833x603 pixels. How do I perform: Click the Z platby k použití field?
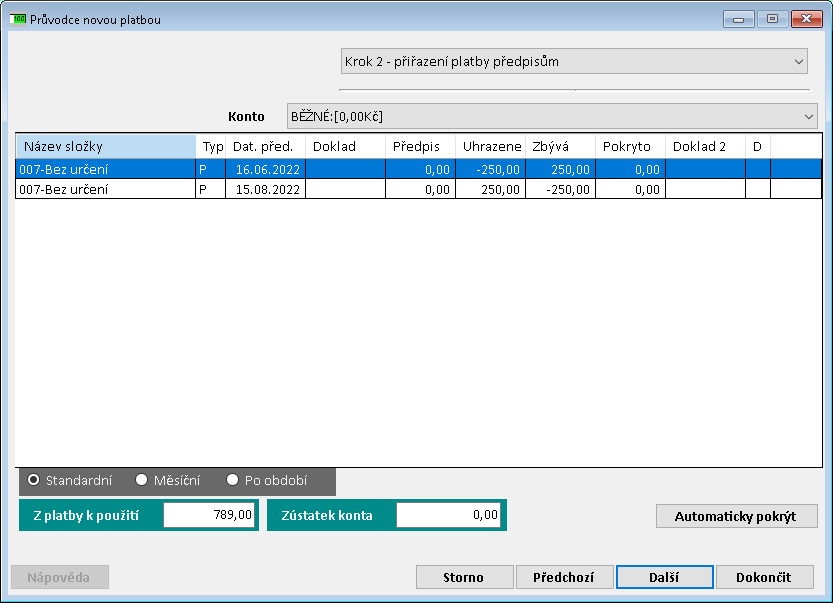click(x=209, y=515)
